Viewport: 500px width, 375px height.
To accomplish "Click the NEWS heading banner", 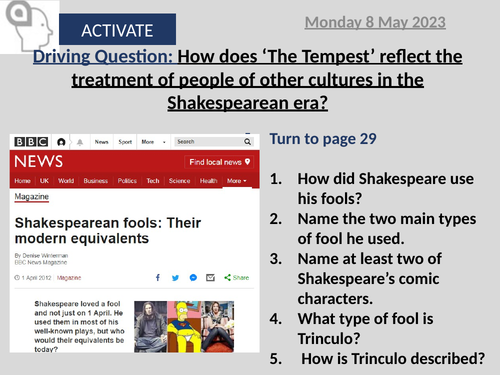I will [x=38, y=161].
